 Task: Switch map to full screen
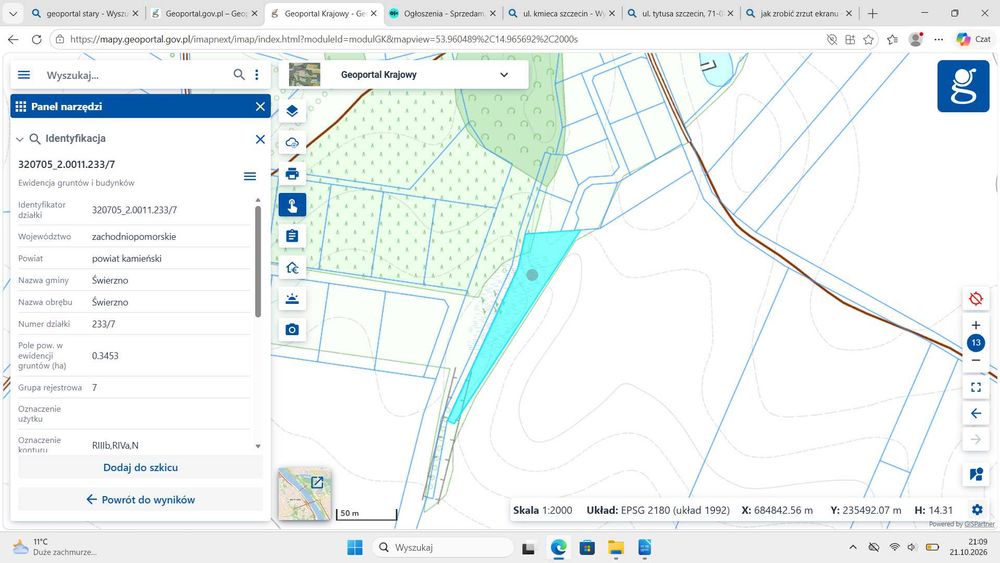(x=975, y=387)
